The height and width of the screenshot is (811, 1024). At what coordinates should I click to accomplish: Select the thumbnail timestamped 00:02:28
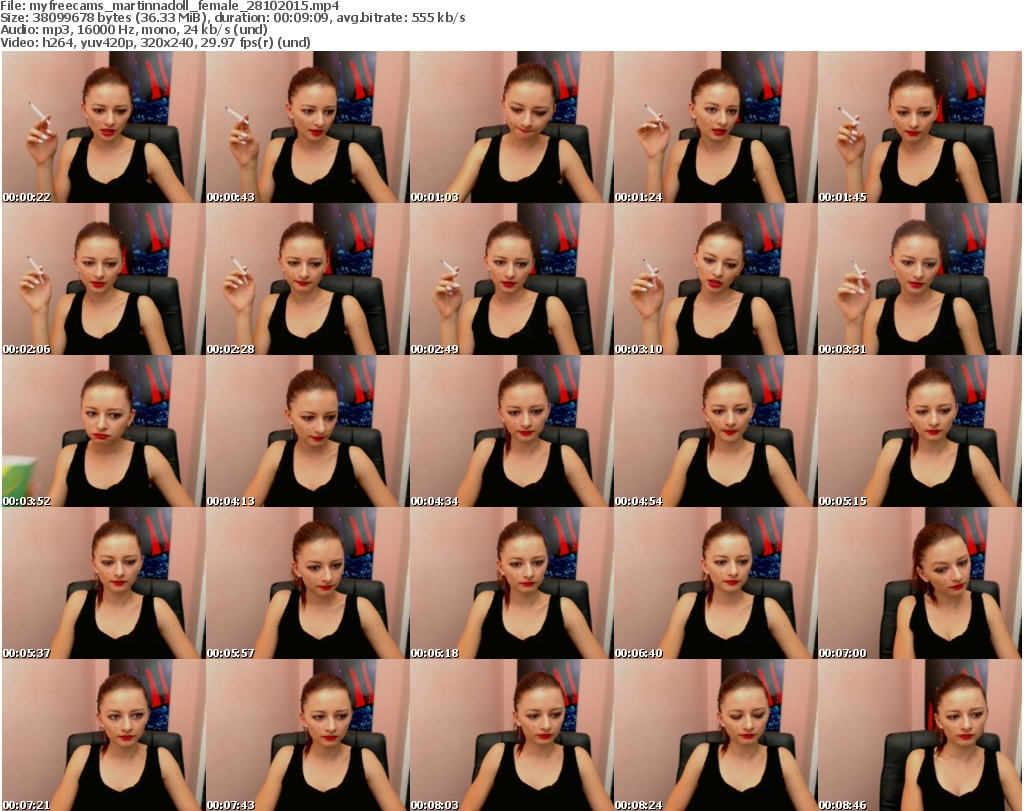click(x=308, y=279)
